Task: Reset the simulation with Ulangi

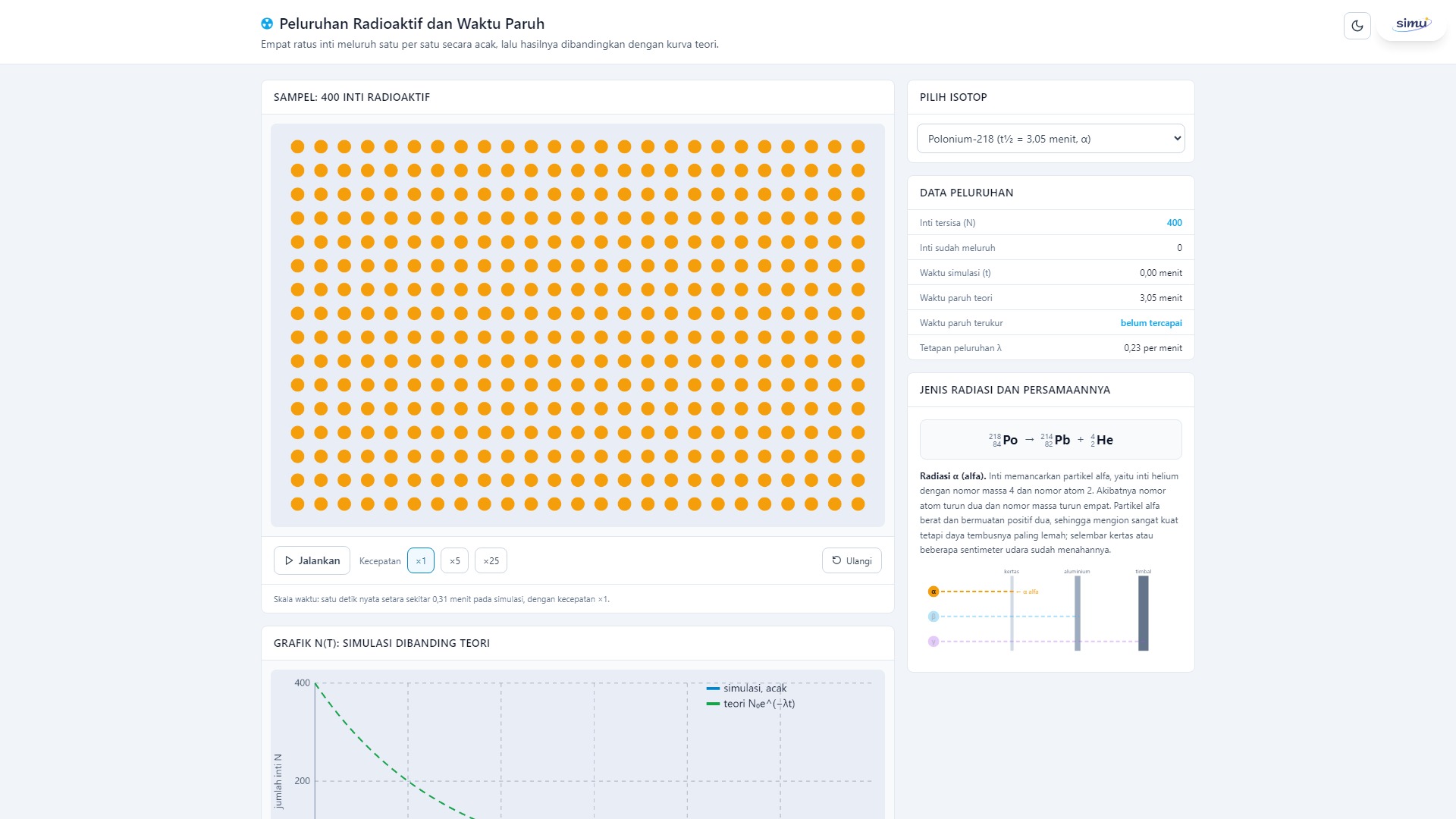Action: coord(852,560)
